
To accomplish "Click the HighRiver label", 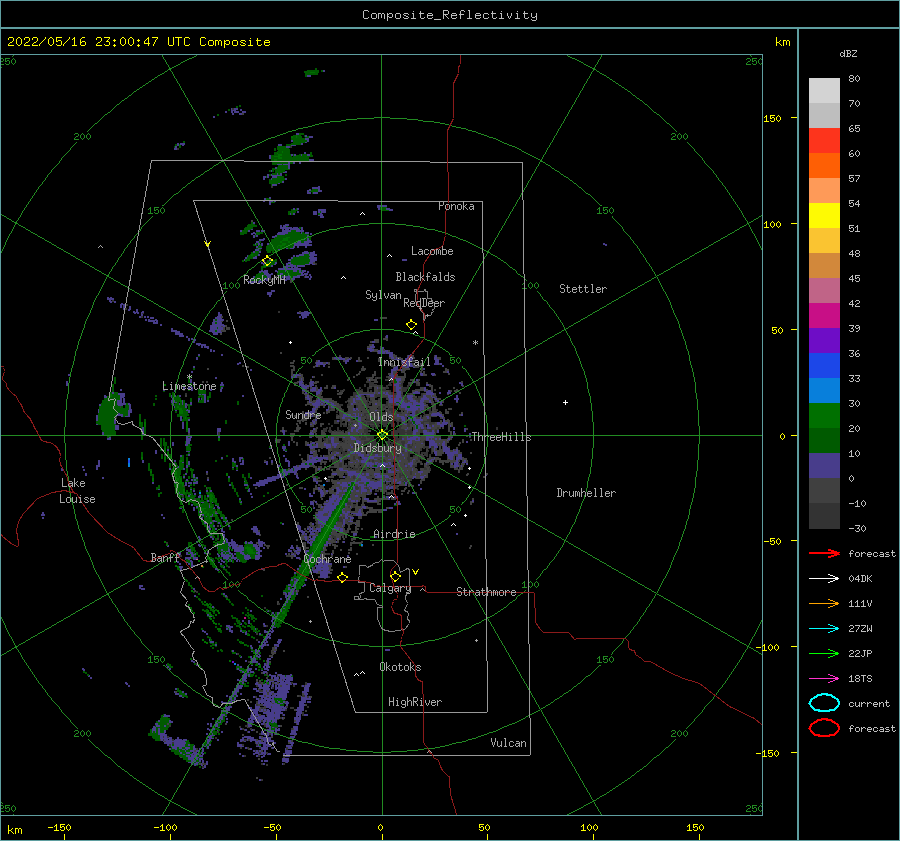I will pyautogui.click(x=415, y=702).
